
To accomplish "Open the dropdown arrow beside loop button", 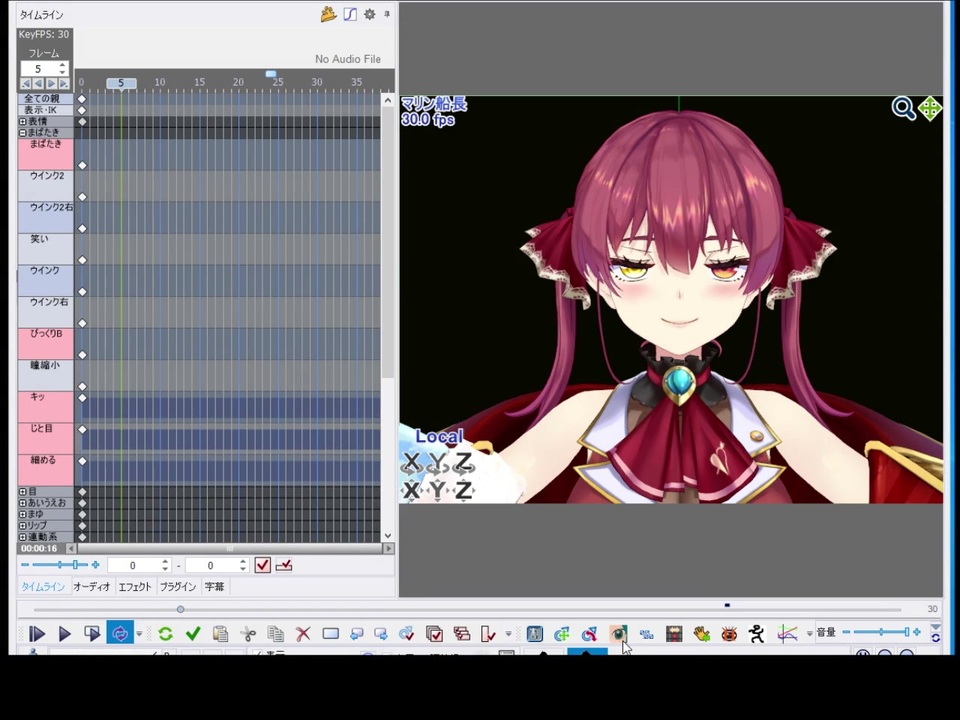I will [x=139, y=634].
